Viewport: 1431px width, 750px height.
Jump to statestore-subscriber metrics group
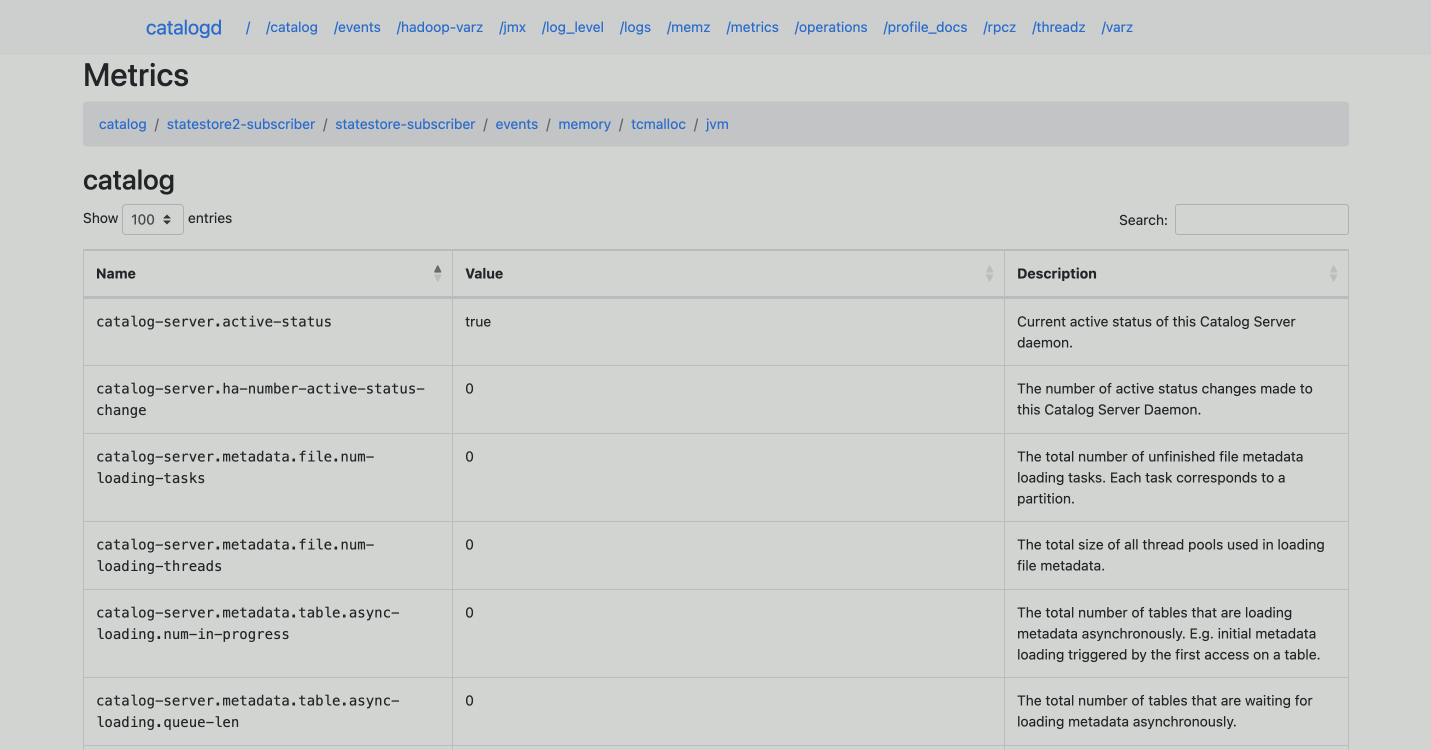[405, 124]
